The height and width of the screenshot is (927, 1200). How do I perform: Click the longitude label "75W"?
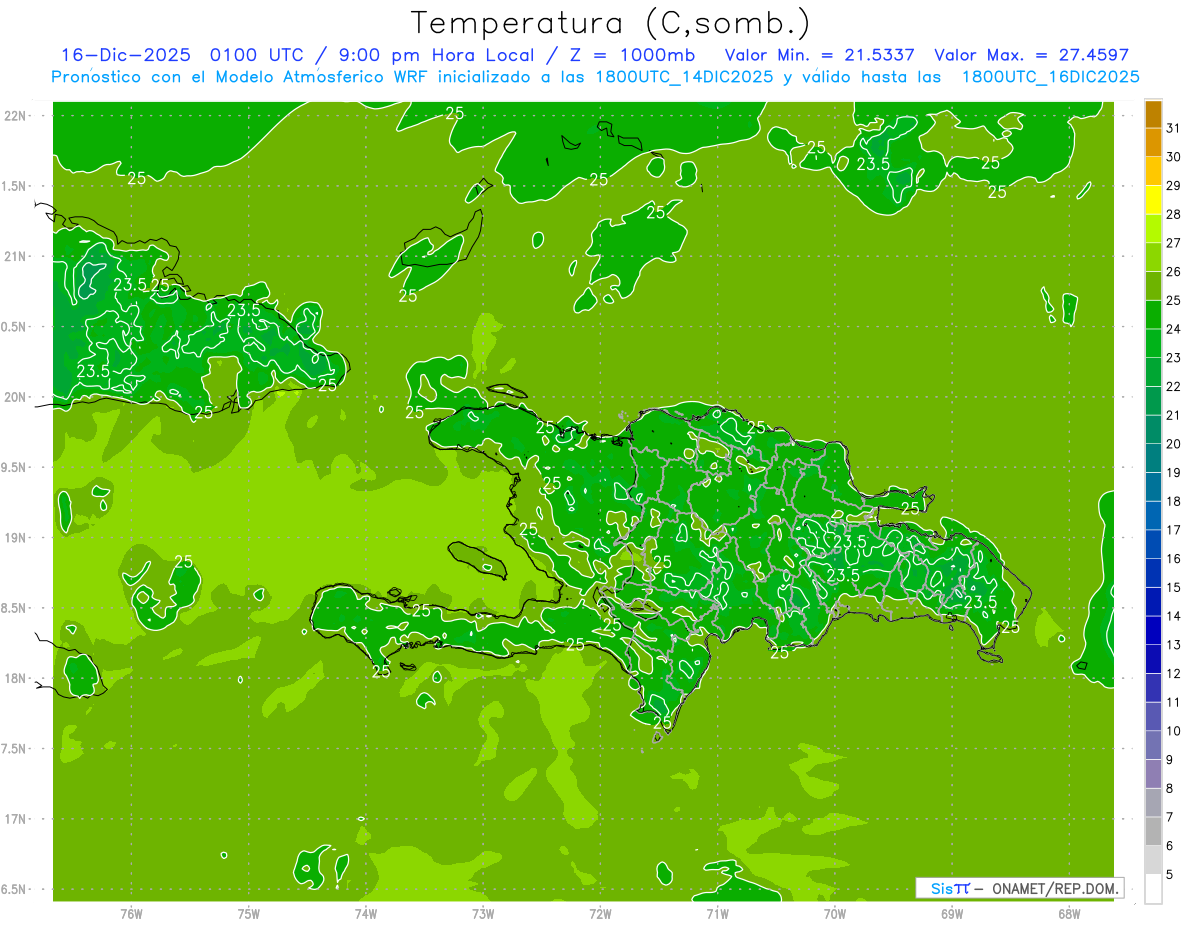249,914
